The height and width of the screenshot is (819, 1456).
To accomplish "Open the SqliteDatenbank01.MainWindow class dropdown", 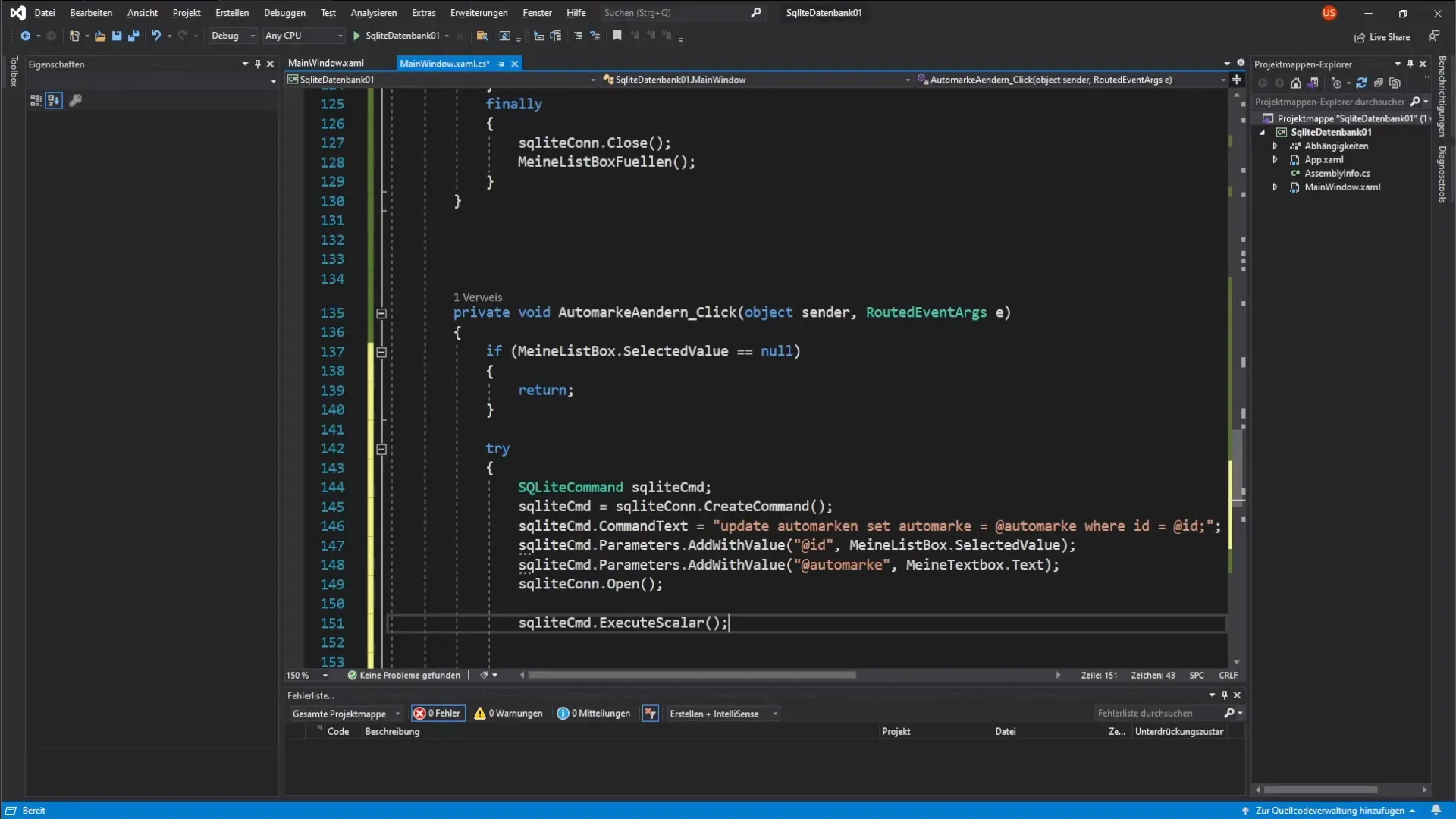I will [x=756, y=80].
